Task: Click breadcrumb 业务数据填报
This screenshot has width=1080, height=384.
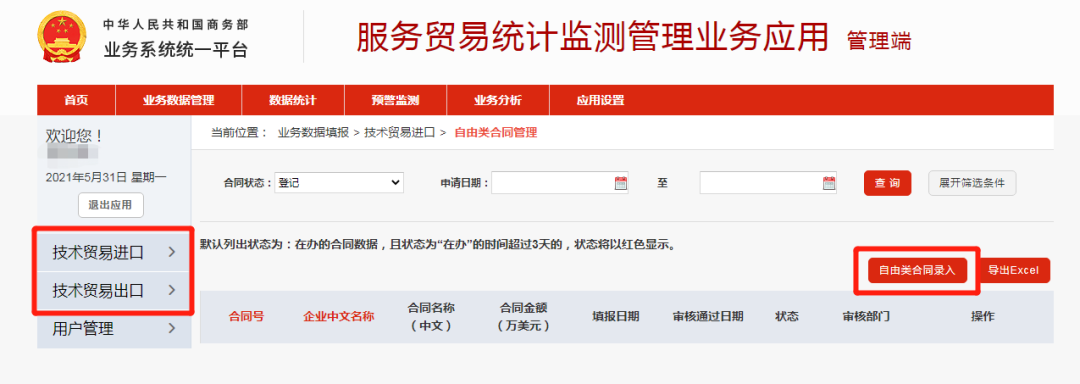Action: tap(314, 133)
